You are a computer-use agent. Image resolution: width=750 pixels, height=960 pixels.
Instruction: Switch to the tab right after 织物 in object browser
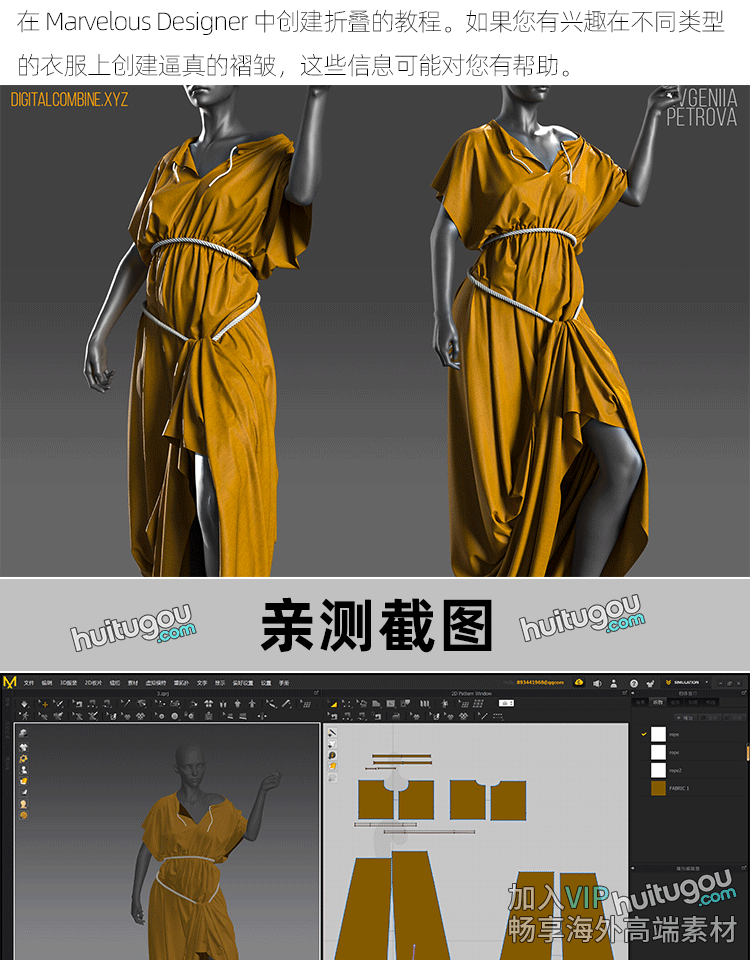pyautogui.click(x=675, y=702)
